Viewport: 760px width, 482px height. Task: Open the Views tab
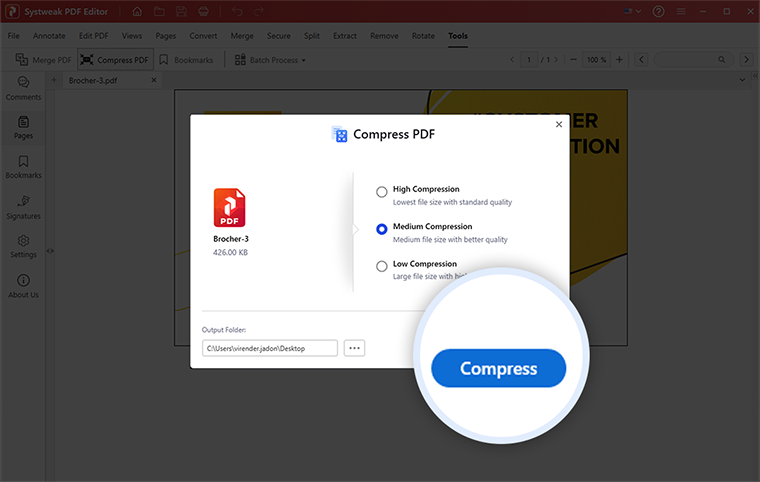click(132, 36)
